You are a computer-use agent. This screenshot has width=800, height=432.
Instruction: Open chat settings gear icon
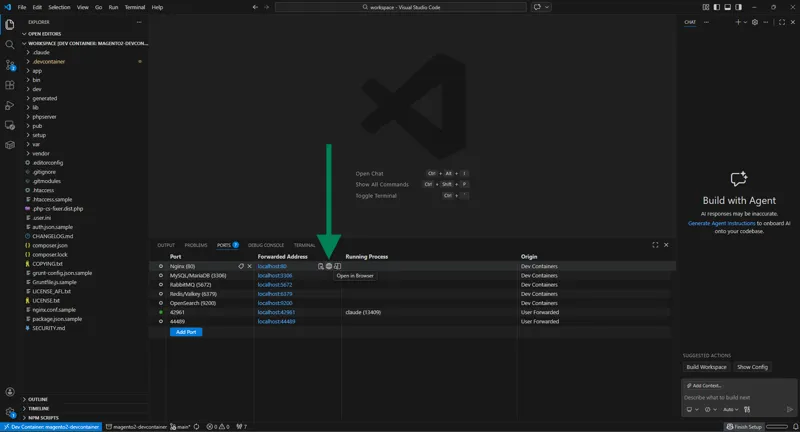point(755,22)
